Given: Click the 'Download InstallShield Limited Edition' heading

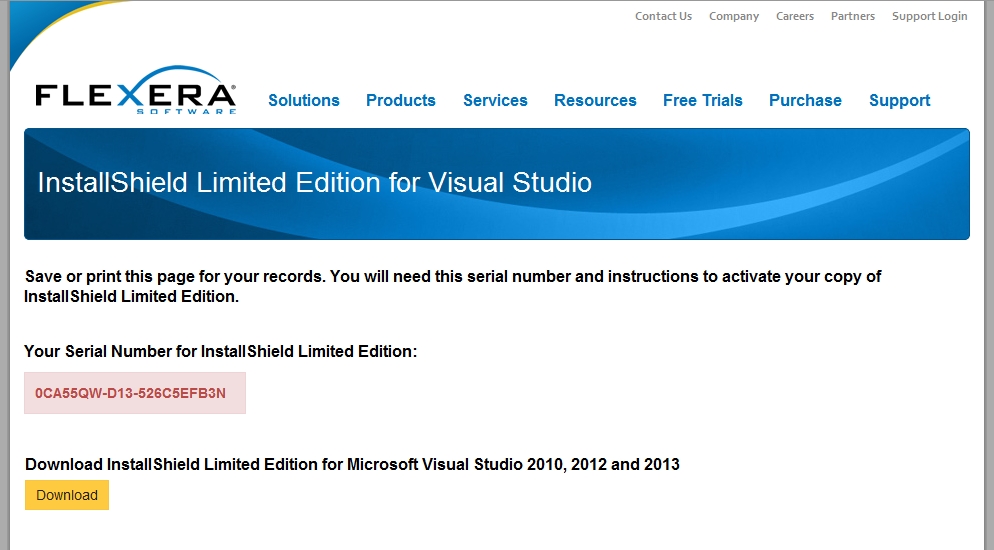Looking at the screenshot, I should point(352,464).
